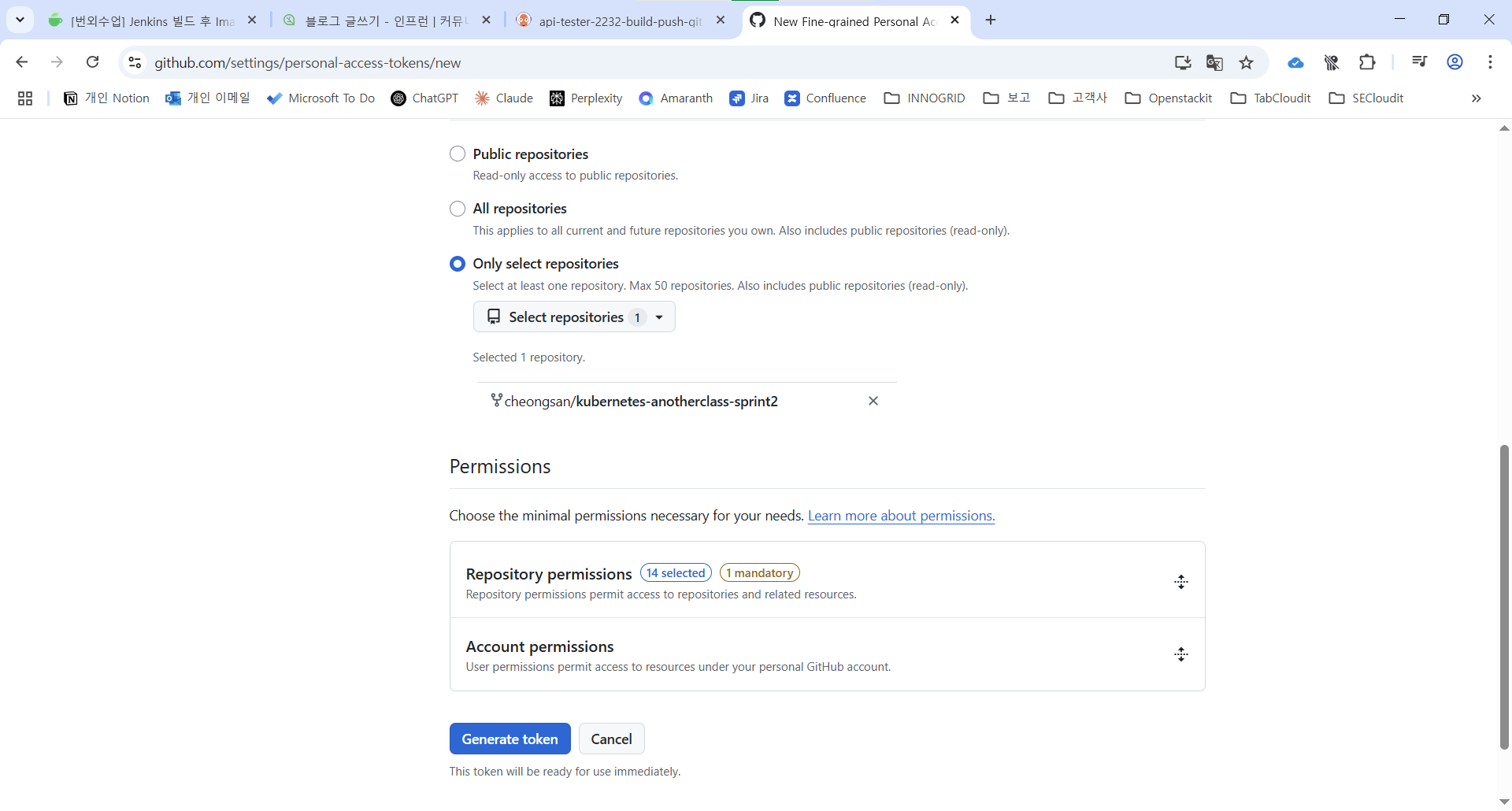
Task: Bookmark this page with the star
Action: [x=1246, y=62]
